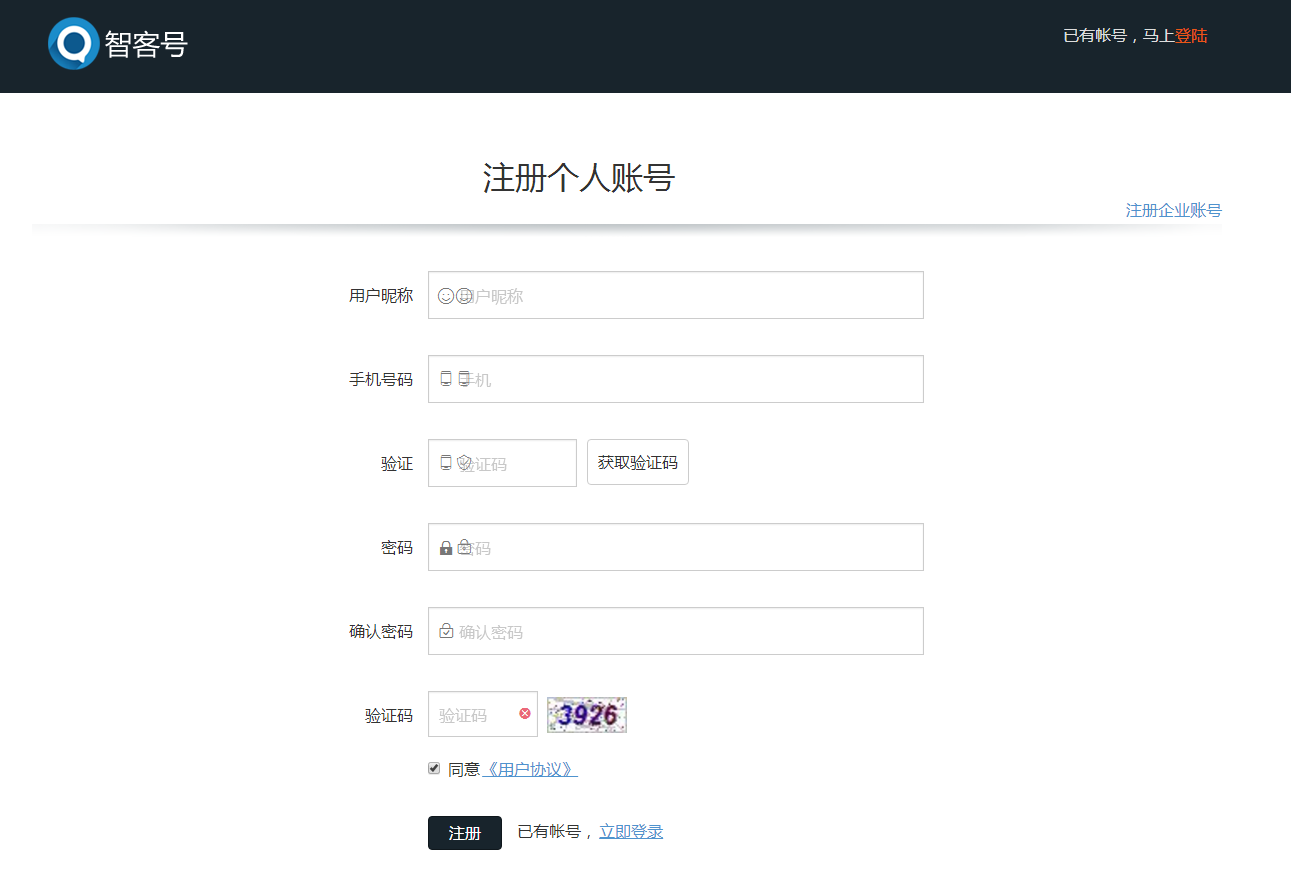Switch to 注册企业账号 registration
This screenshot has height=889, width=1291.
pyautogui.click(x=1173, y=211)
